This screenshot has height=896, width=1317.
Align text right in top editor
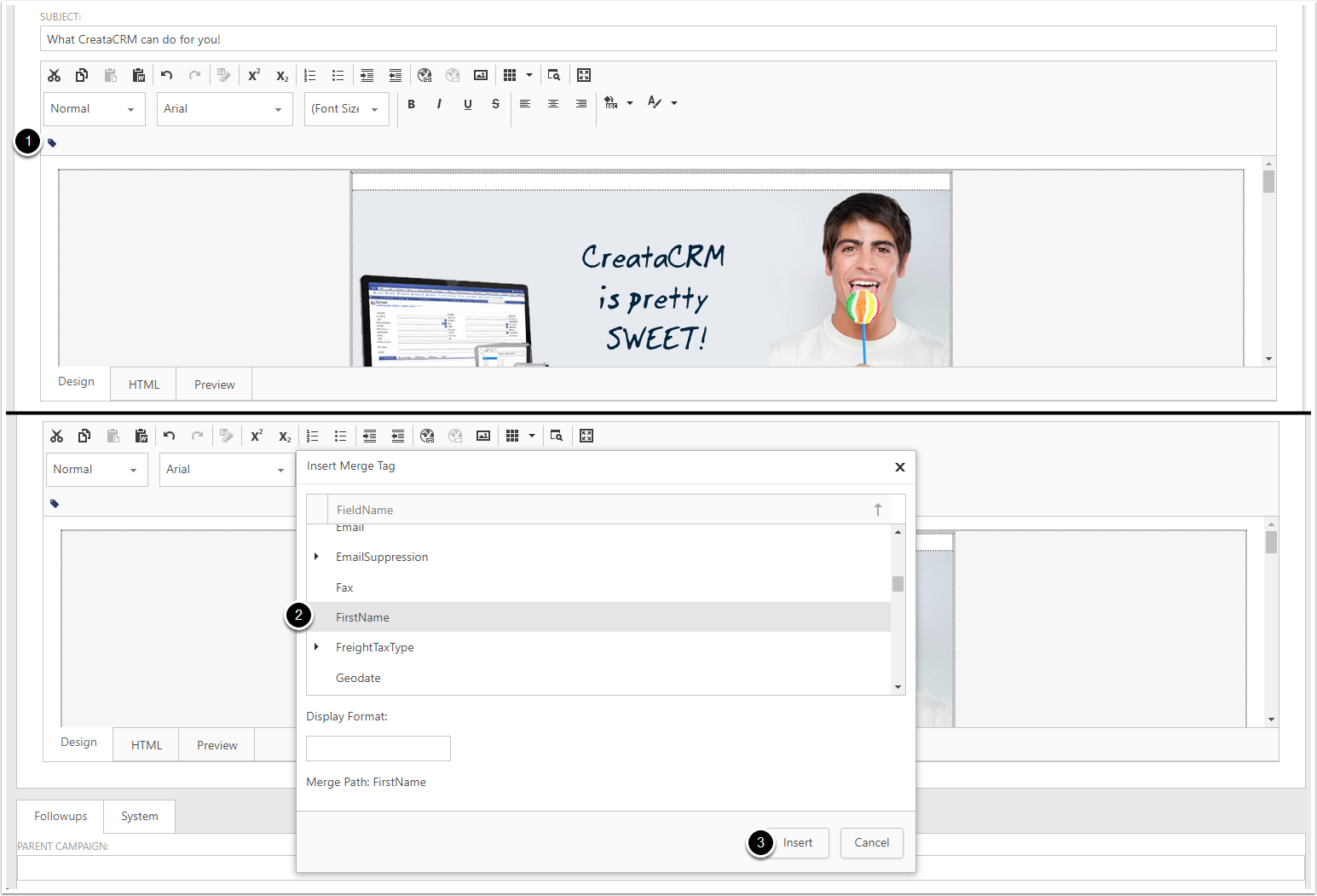tap(581, 104)
